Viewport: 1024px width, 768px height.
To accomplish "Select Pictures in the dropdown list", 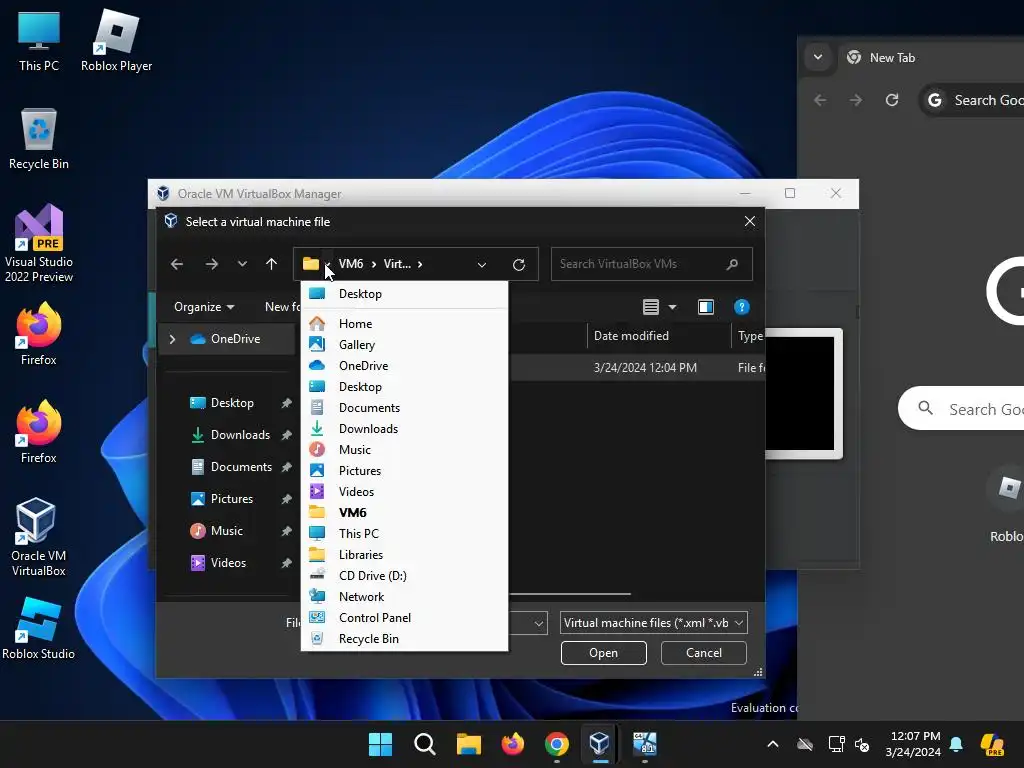I will [x=404, y=470].
